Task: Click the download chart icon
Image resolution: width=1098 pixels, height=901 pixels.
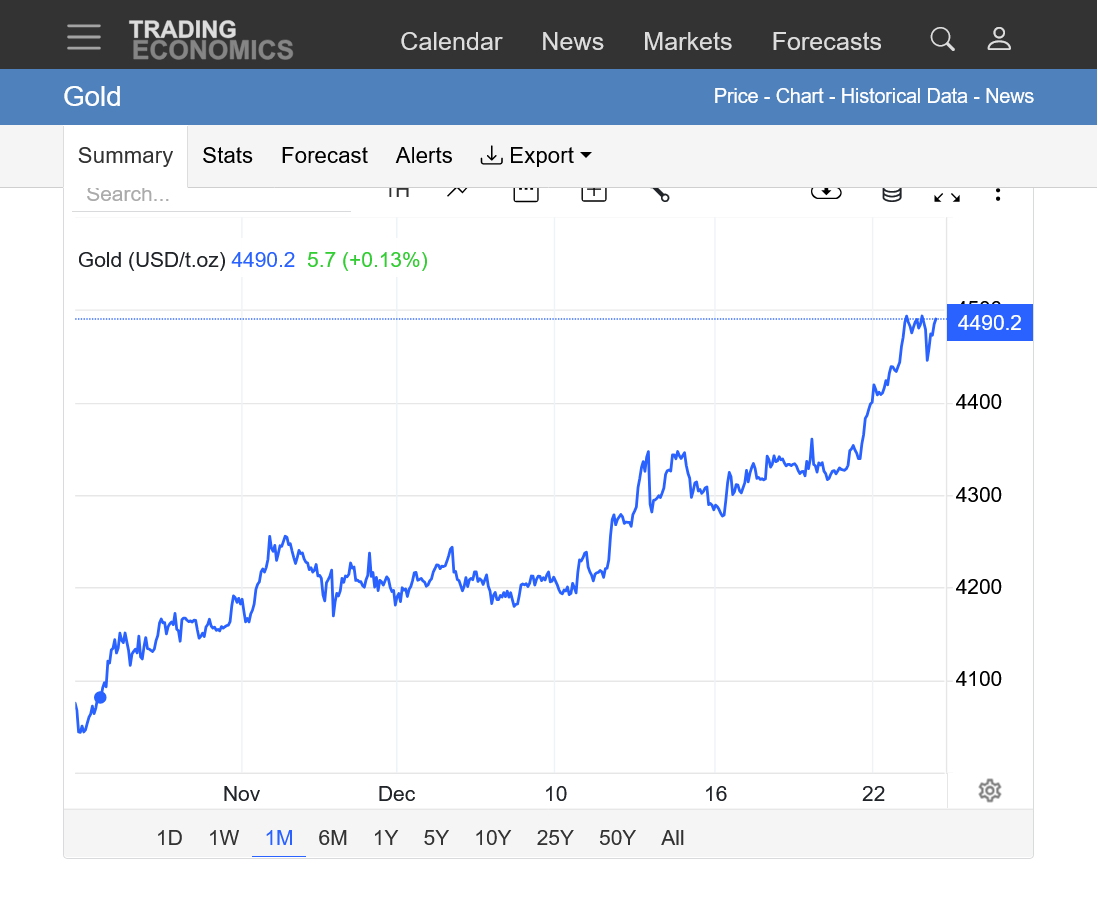Action: [826, 193]
